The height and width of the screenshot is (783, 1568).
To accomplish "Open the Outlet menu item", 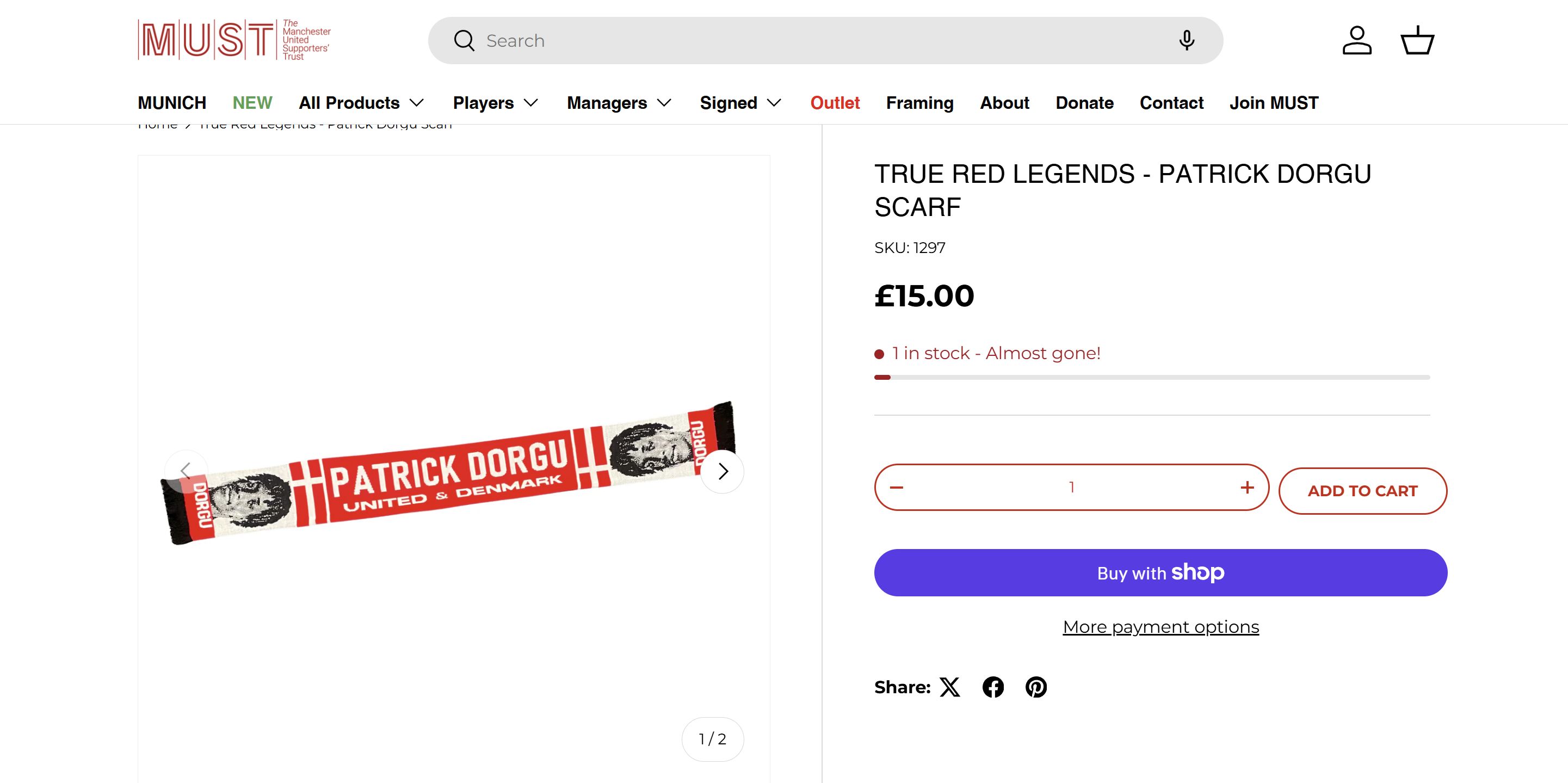I will coord(835,103).
